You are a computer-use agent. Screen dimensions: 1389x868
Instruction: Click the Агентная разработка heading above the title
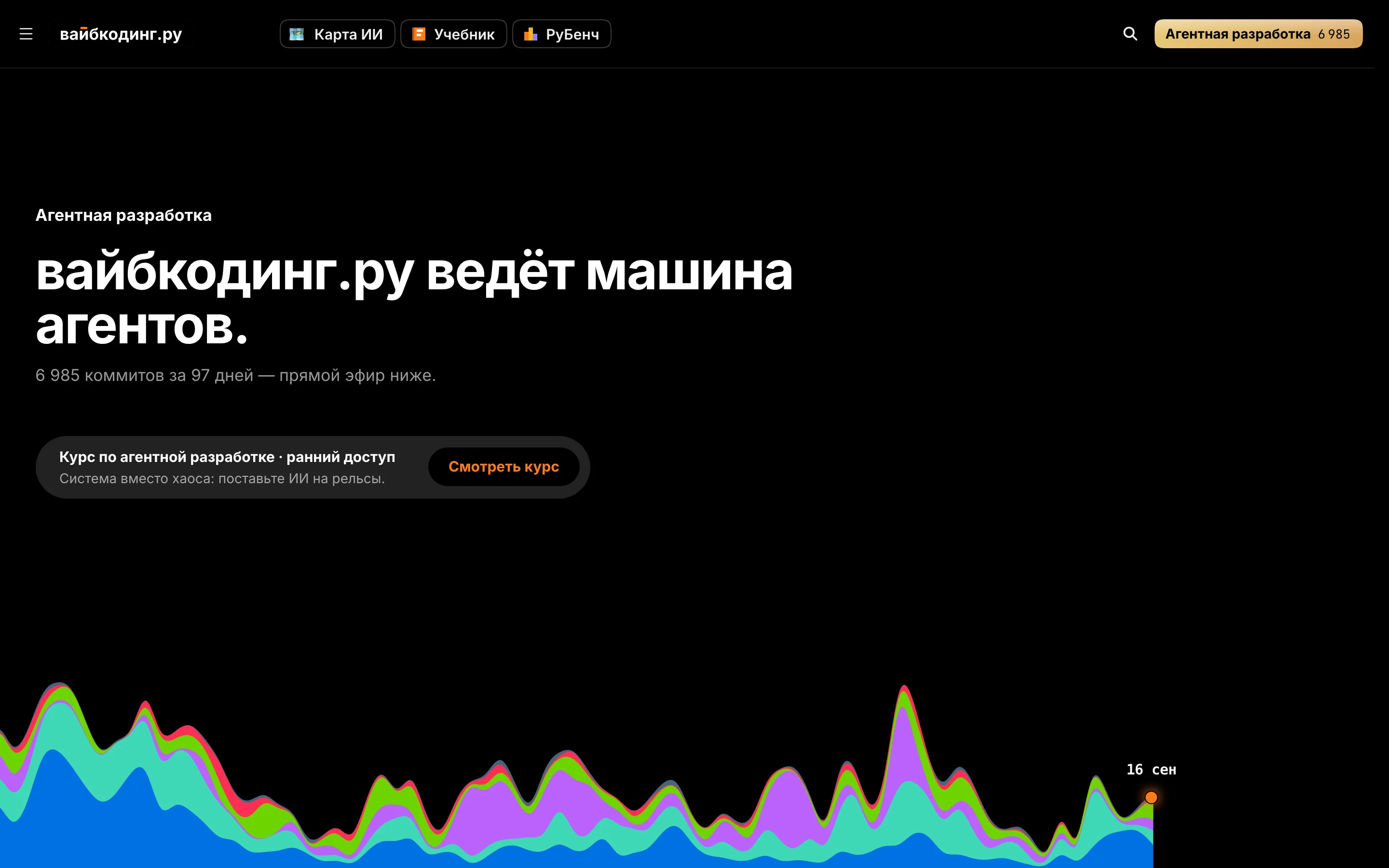pyautogui.click(x=123, y=215)
